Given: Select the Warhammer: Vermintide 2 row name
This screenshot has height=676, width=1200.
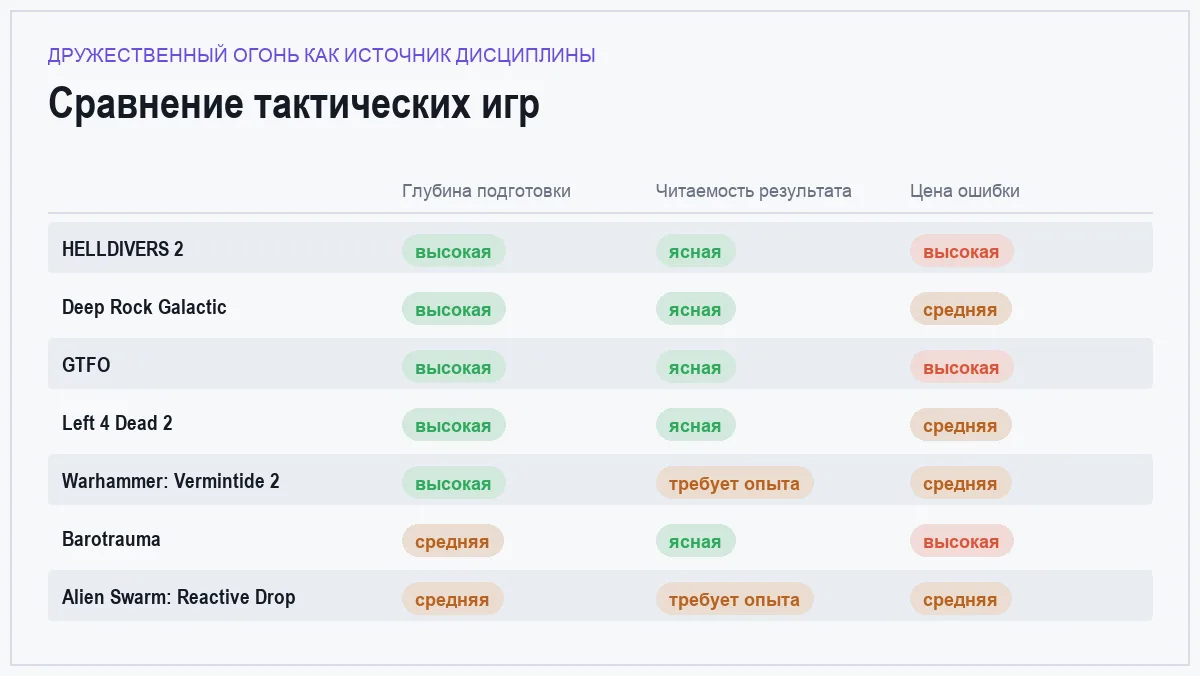Looking at the screenshot, I should click(x=171, y=481).
